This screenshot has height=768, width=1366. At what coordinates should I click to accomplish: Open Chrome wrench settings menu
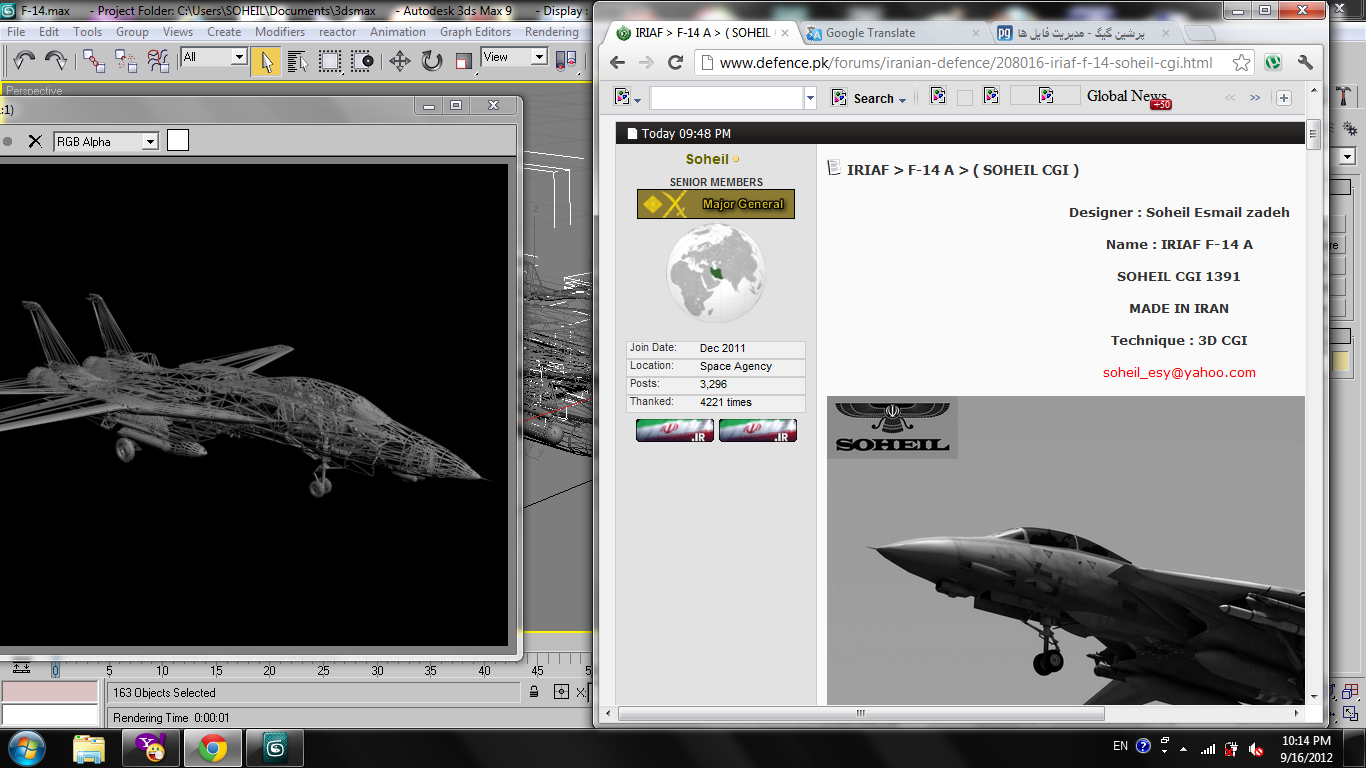click(1305, 62)
